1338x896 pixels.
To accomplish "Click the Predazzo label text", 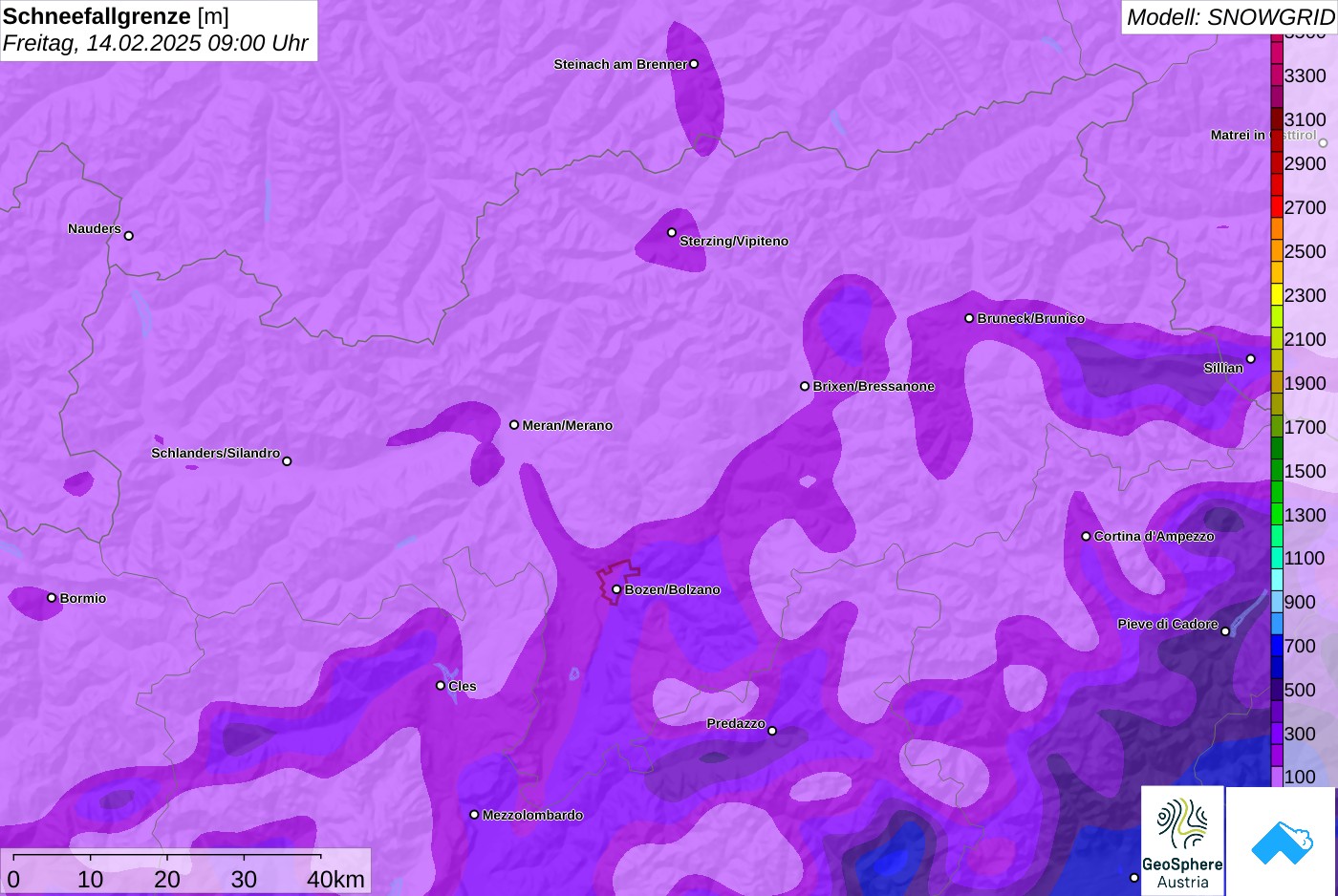I will [736, 723].
